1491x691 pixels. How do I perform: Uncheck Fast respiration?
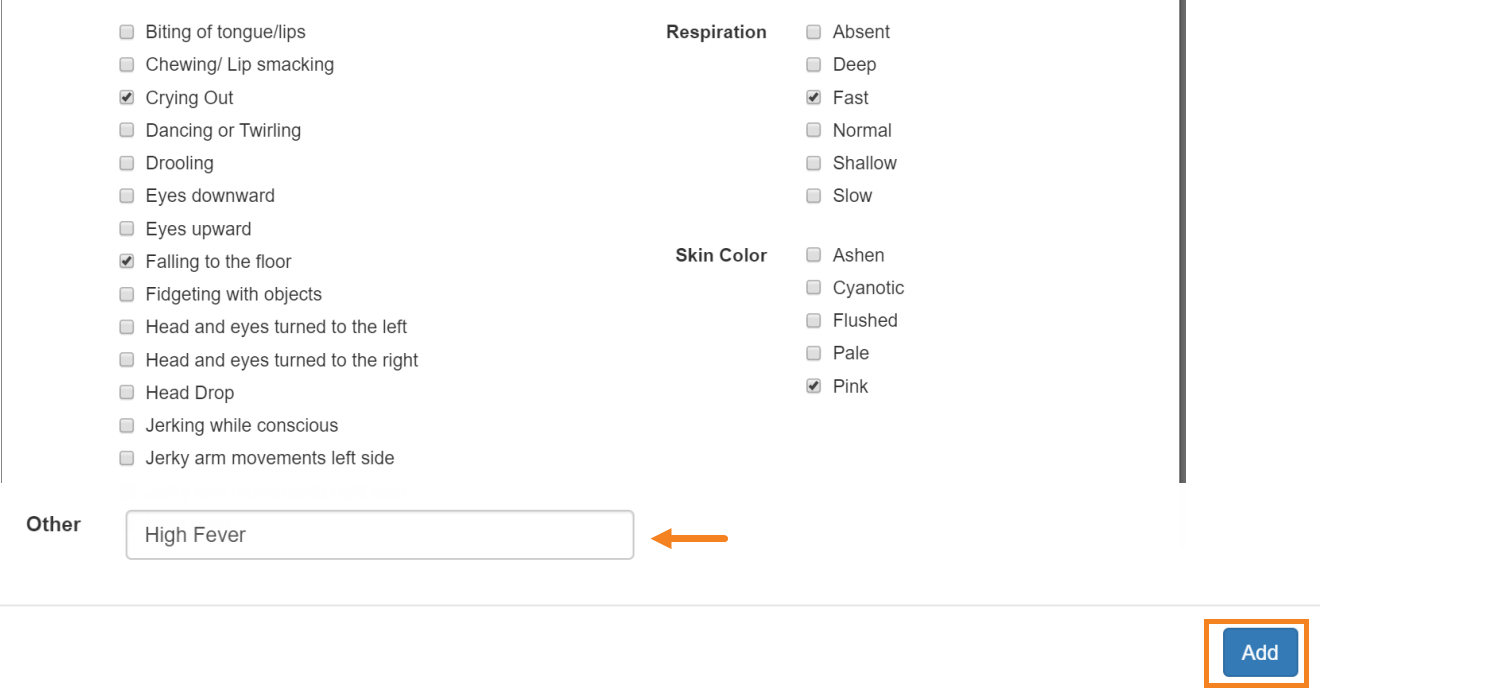click(814, 98)
